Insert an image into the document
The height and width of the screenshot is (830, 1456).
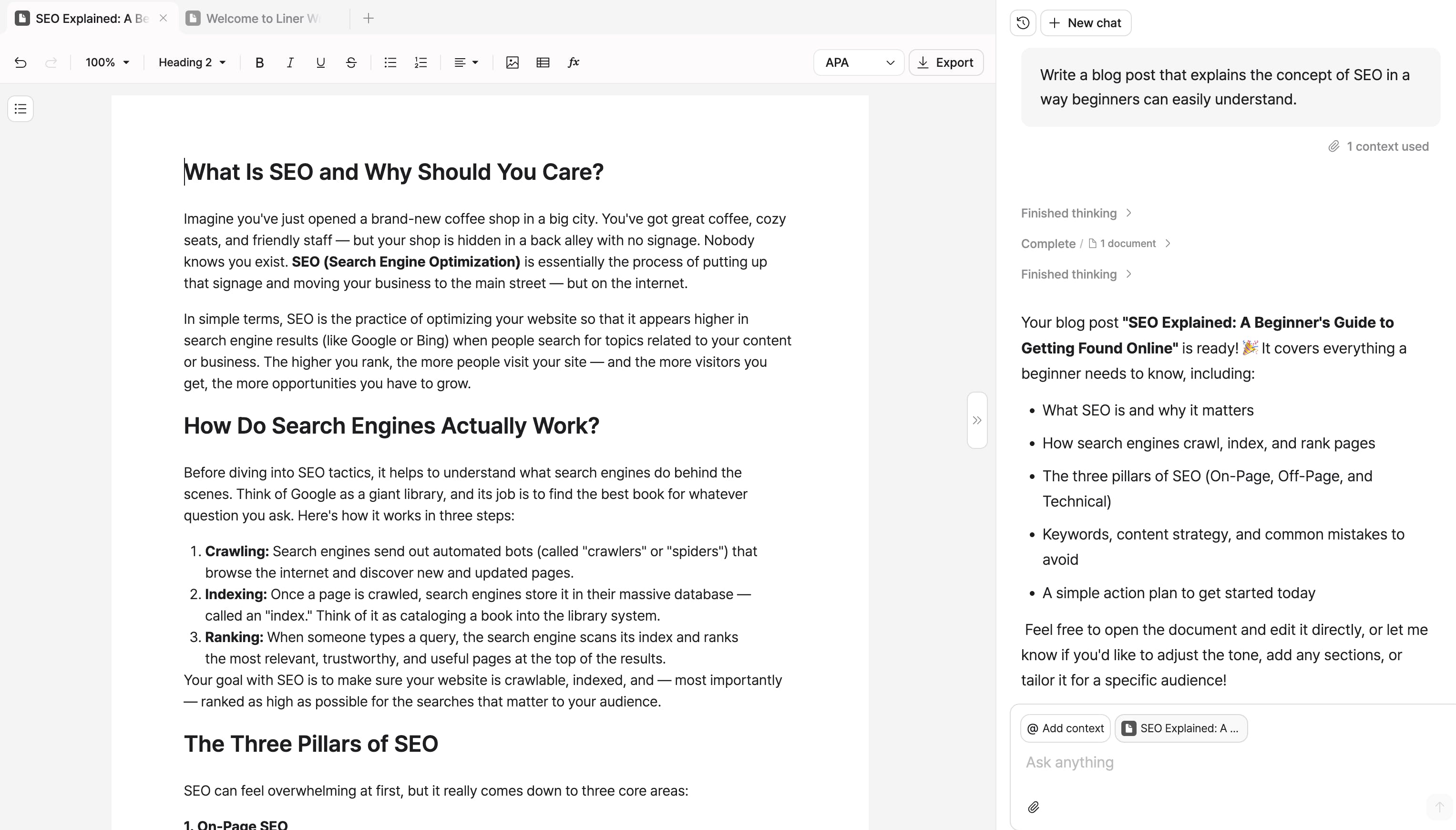(x=512, y=62)
